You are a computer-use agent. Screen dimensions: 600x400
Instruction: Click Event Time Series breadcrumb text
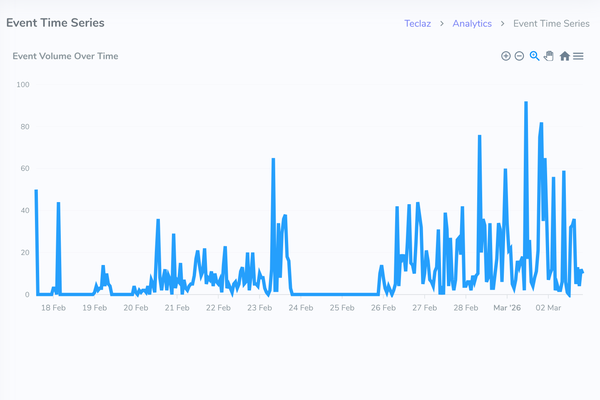[551, 24]
